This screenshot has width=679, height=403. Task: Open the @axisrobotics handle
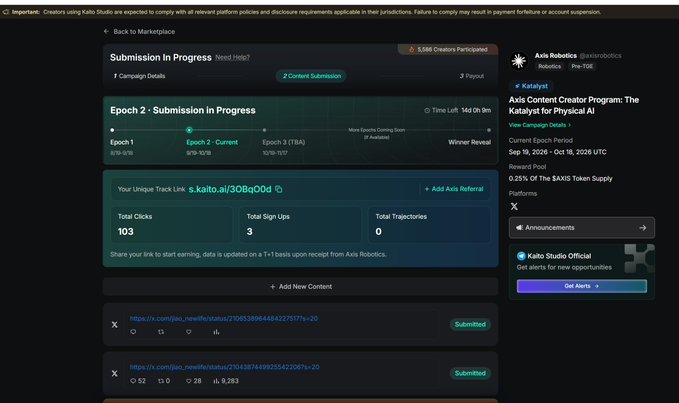[601, 55]
